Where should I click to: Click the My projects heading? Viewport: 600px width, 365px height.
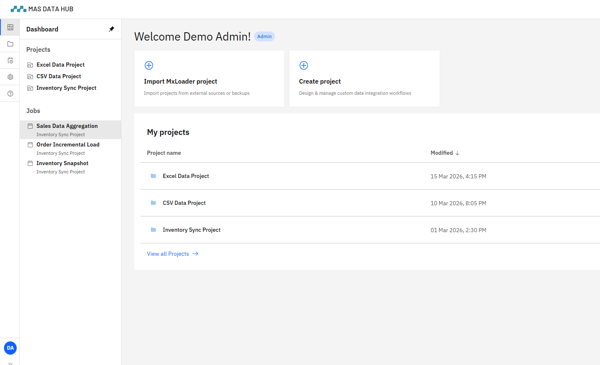[168, 132]
